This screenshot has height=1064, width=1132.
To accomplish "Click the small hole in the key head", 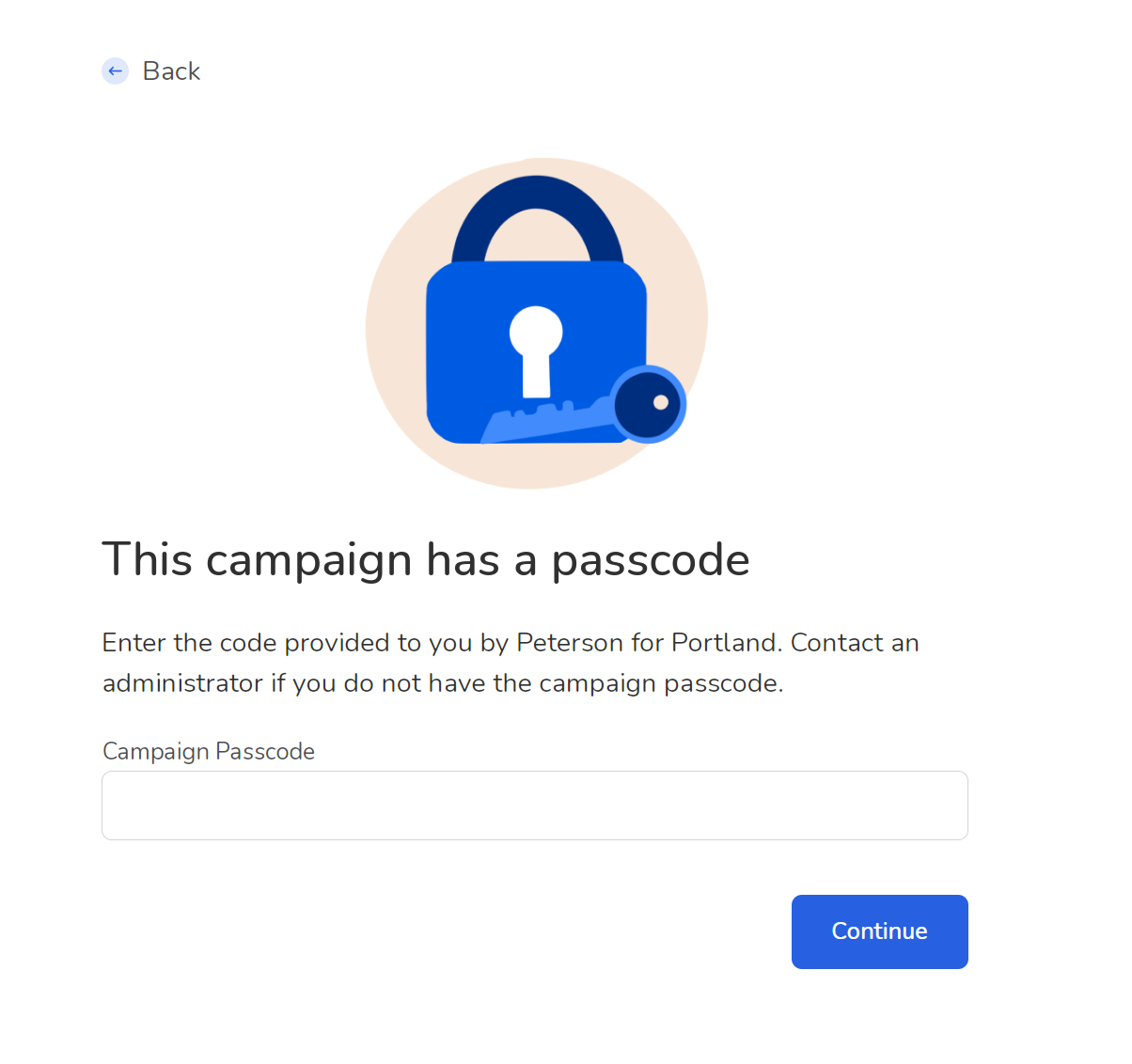I will click(661, 402).
